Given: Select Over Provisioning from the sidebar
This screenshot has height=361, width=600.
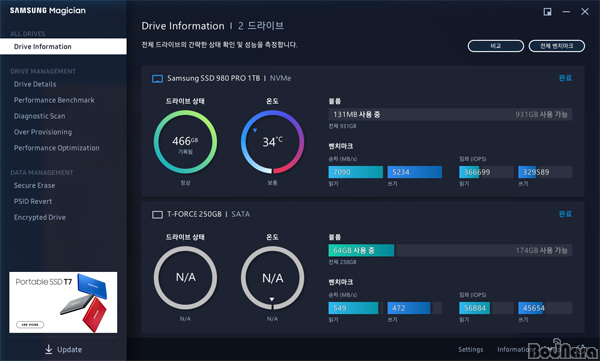Looking at the screenshot, I should [43, 132].
